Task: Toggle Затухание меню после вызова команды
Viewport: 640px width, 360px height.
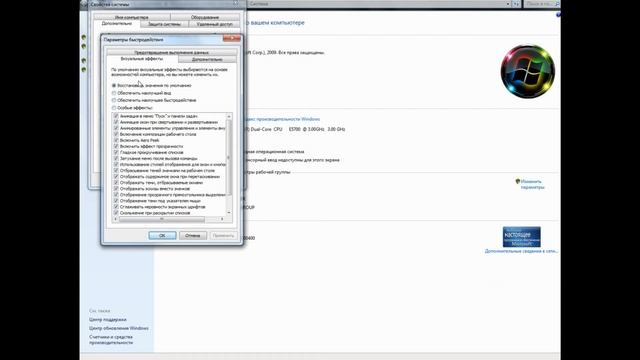Action: [116, 158]
